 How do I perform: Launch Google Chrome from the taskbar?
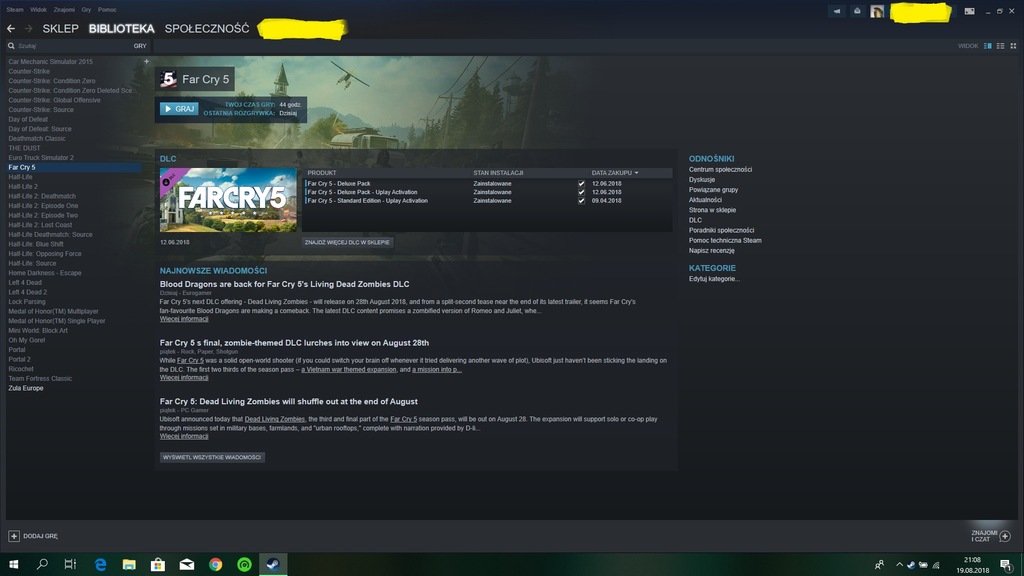216,564
